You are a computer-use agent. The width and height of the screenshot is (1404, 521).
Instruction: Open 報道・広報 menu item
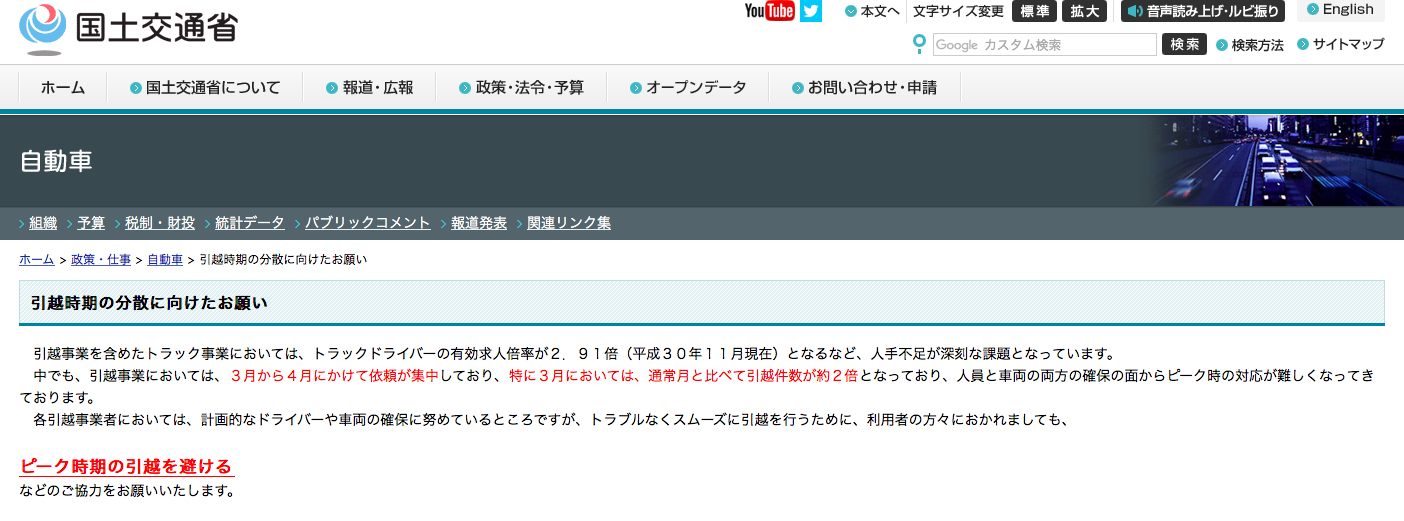pos(369,88)
